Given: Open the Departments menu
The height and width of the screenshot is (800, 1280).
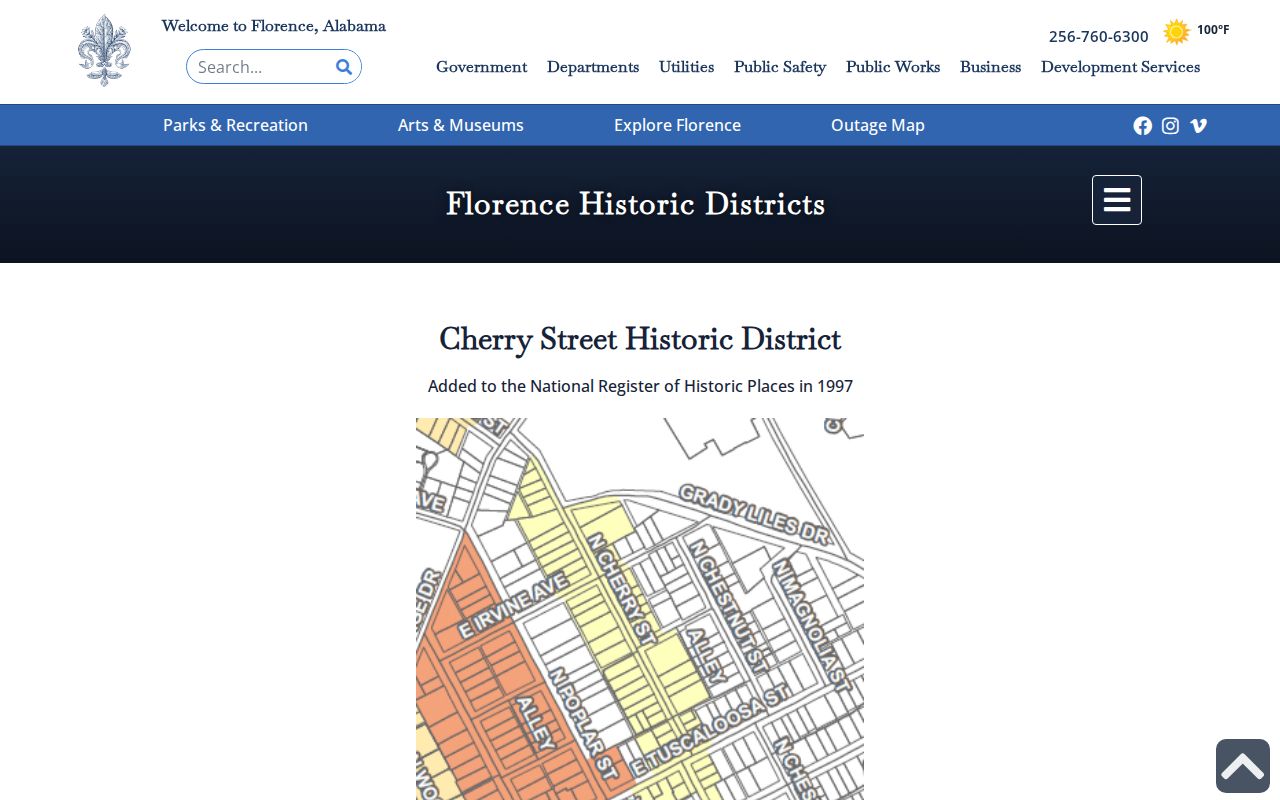Looking at the screenshot, I should click(593, 67).
